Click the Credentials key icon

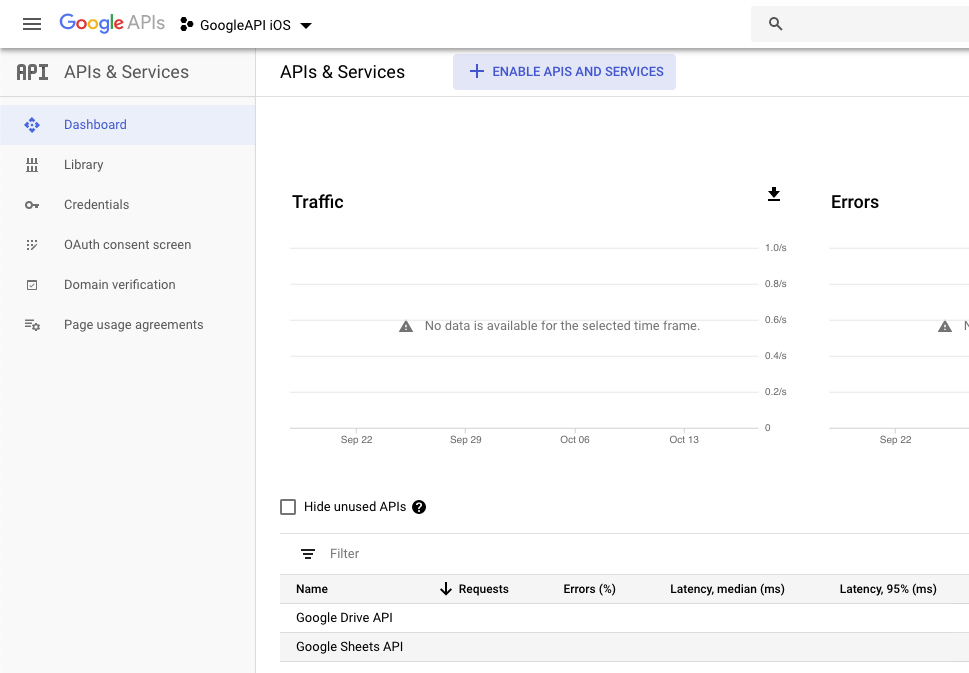pos(32,205)
